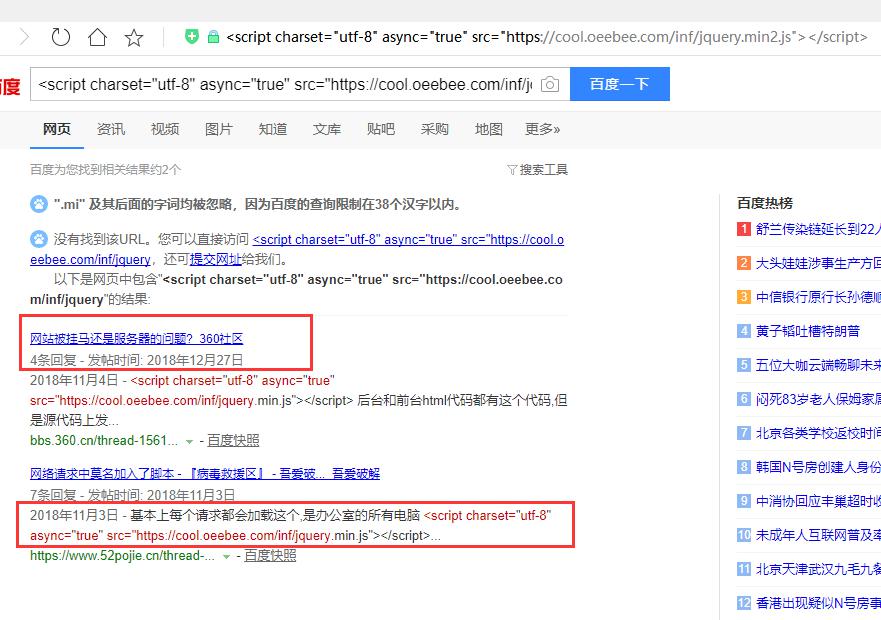View site info via green padlock icon

(214, 38)
